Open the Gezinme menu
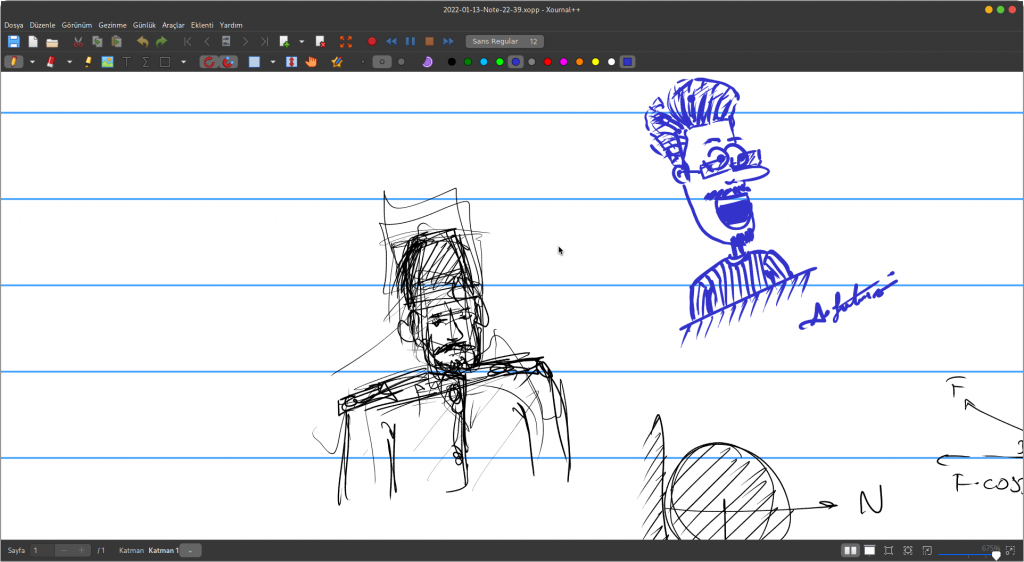1024x562 pixels. pyautogui.click(x=112, y=25)
